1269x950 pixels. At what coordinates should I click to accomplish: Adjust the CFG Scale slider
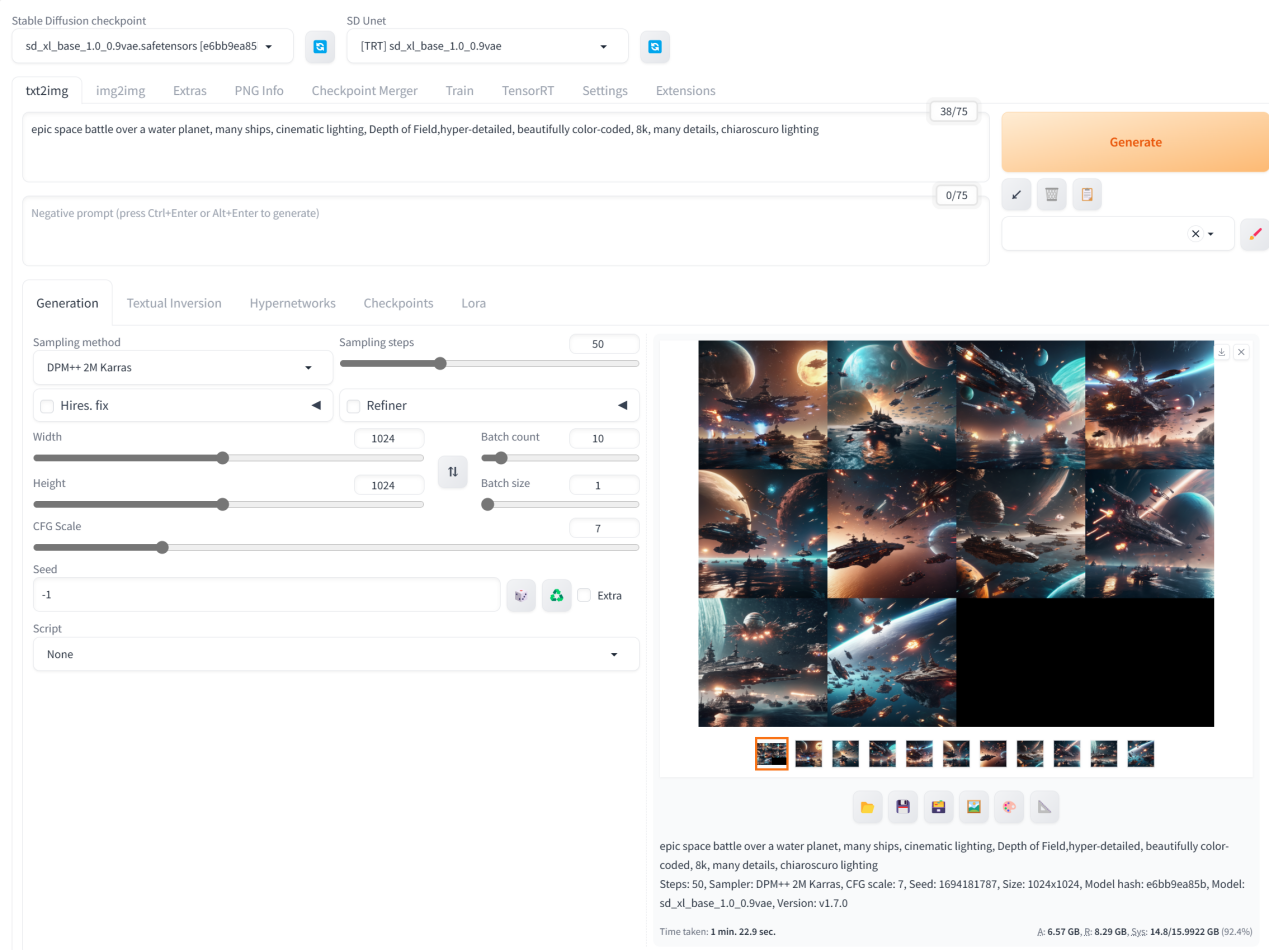162,547
